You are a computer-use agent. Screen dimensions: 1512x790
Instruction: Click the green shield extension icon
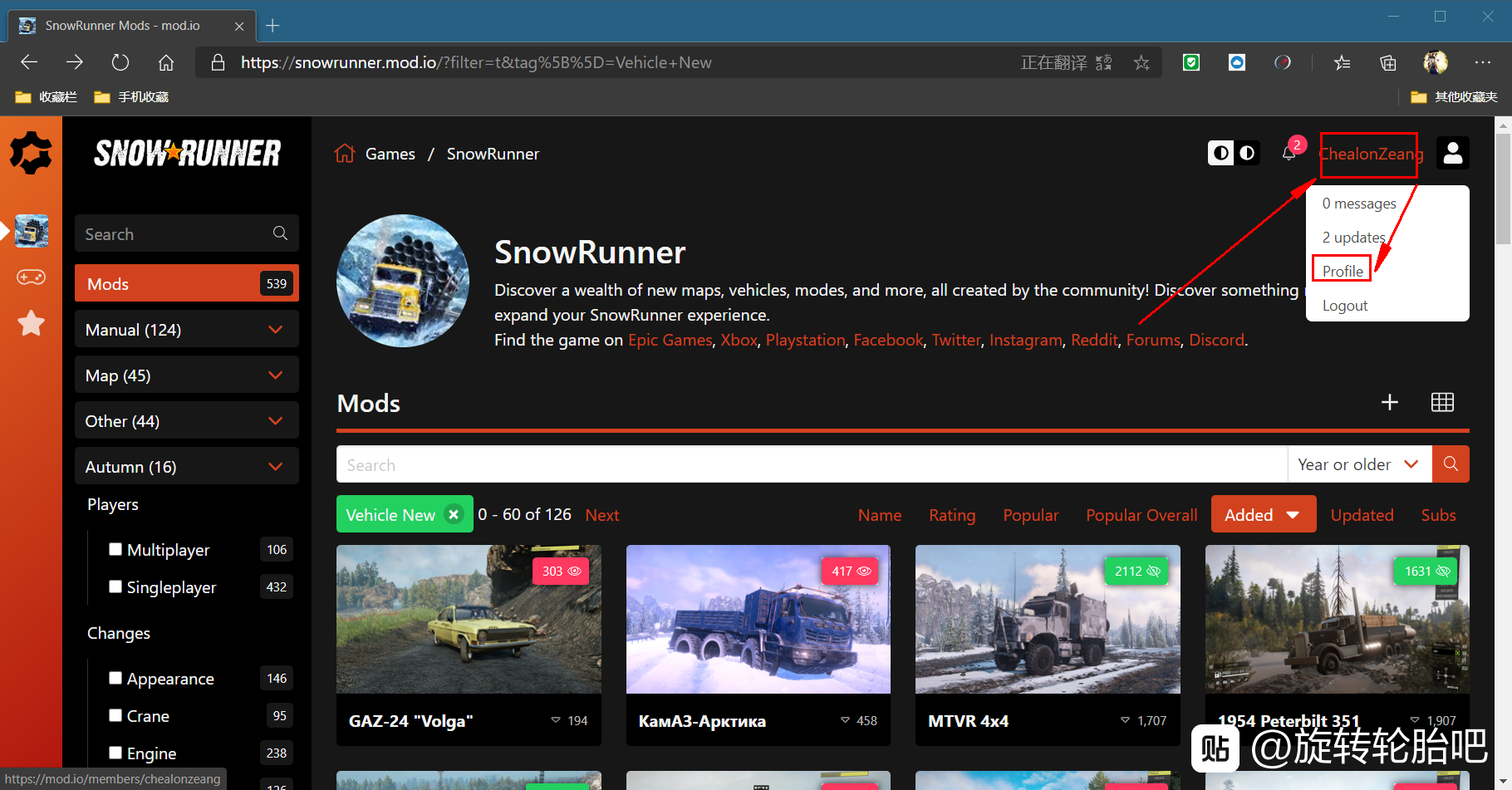(1191, 62)
